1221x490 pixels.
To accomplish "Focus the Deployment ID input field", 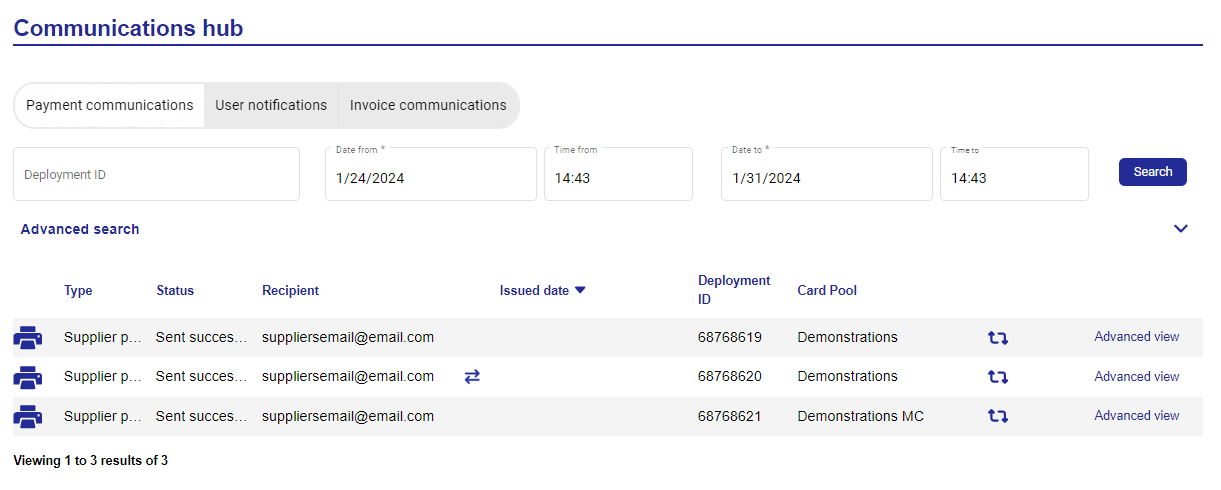I will (x=156, y=174).
